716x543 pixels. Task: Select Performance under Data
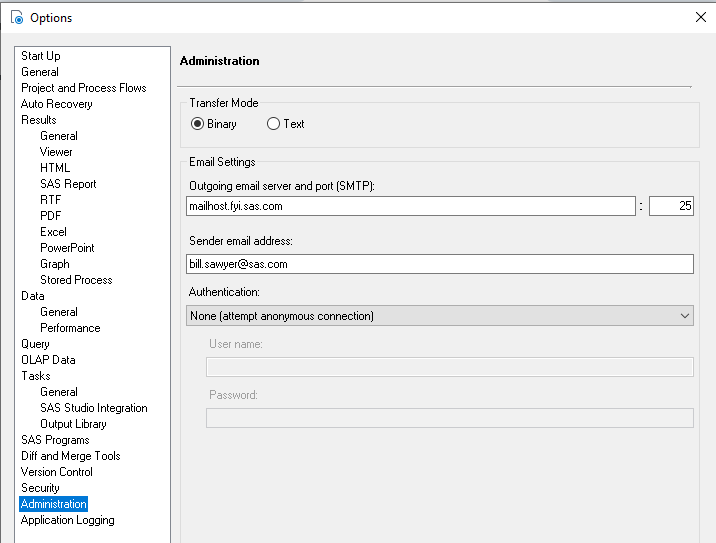click(x=70, y=328)
